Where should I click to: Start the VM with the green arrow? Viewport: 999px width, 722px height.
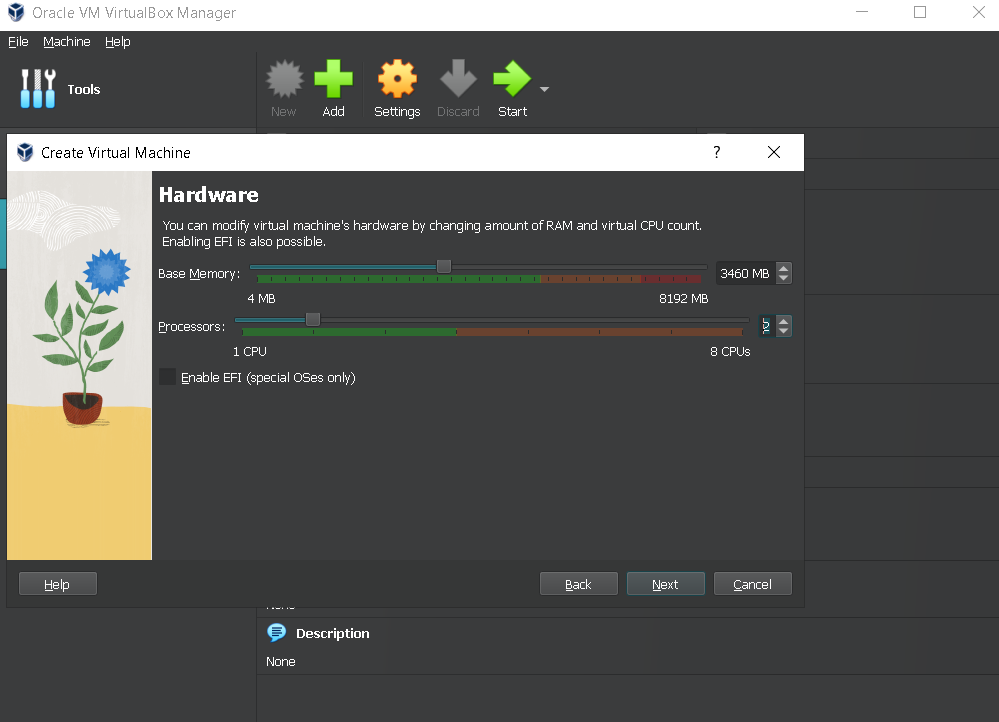[512, 78]
